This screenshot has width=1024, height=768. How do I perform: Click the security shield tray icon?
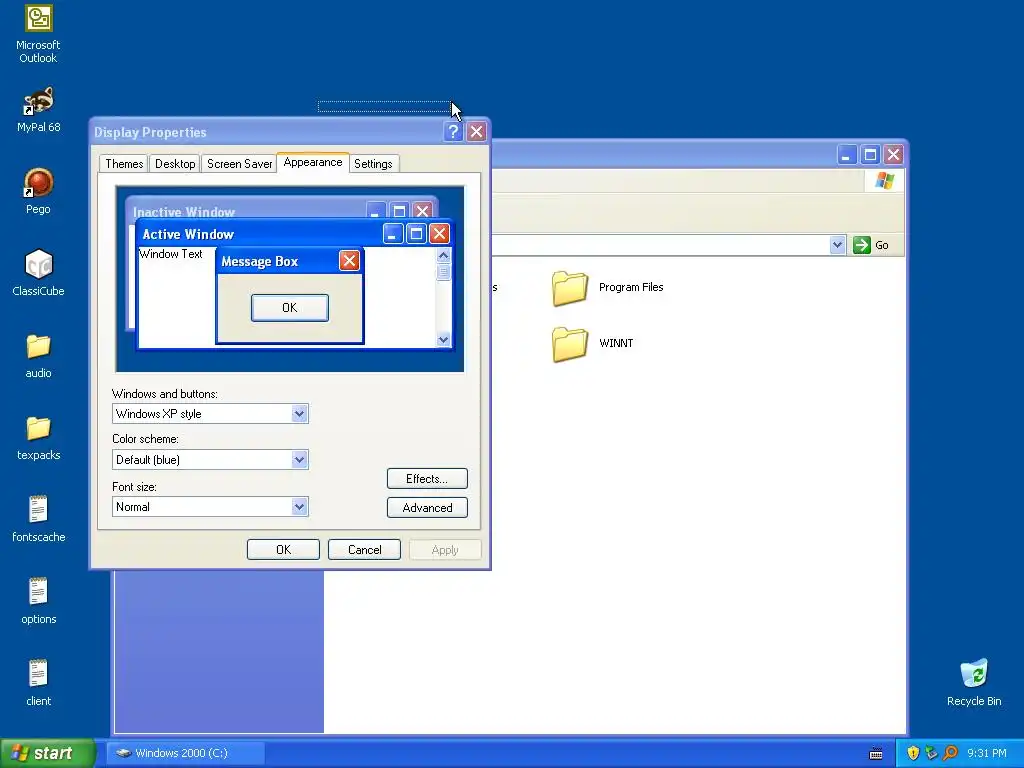[x=913, y=753]
